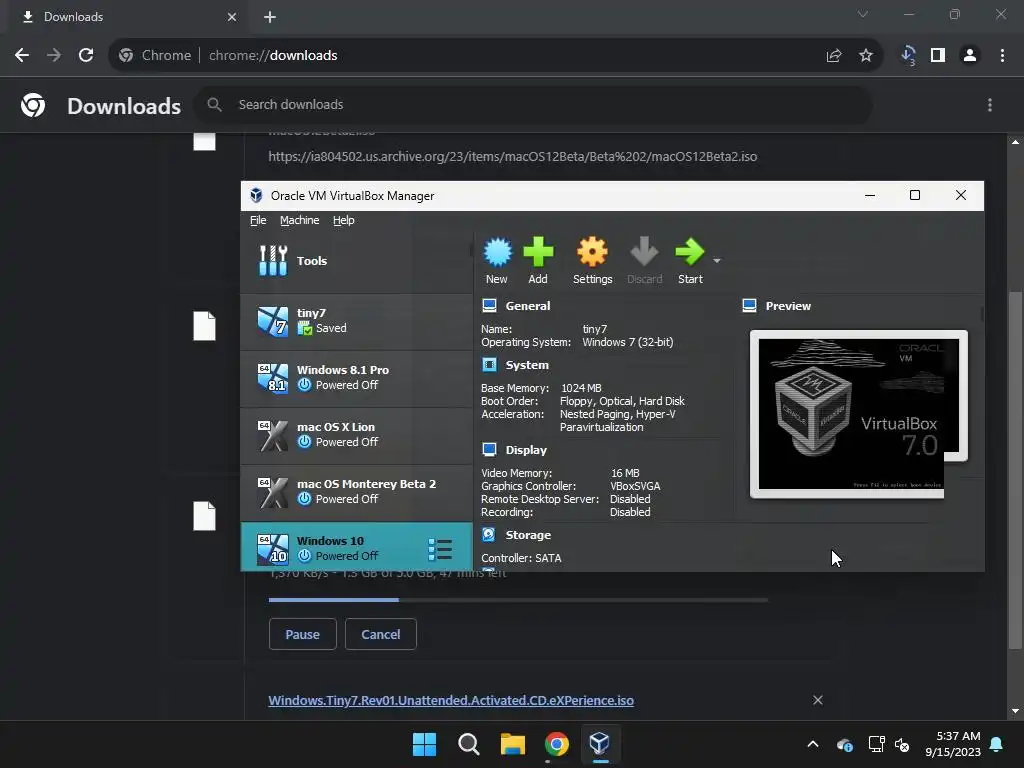The width and height of the screenshot is (1024, 768).
Task: Click the Storage section header
Action: tap(528, 535)
